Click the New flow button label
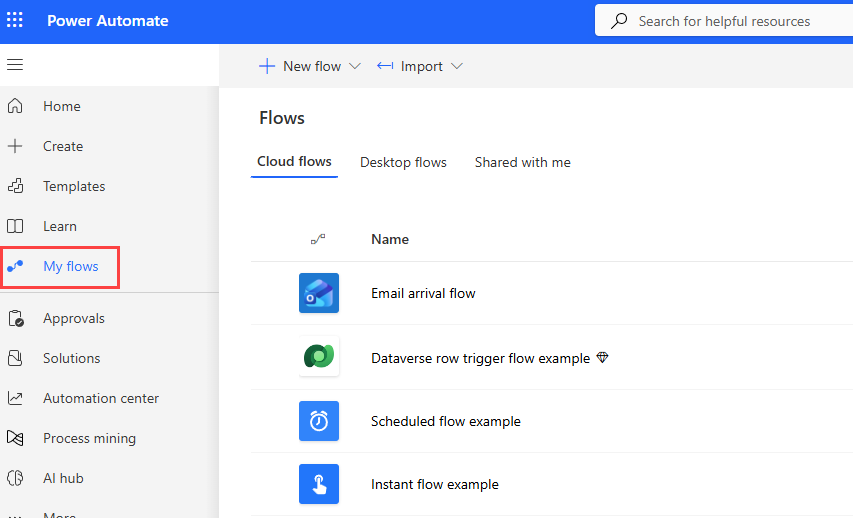 click(x=312, y=66)
